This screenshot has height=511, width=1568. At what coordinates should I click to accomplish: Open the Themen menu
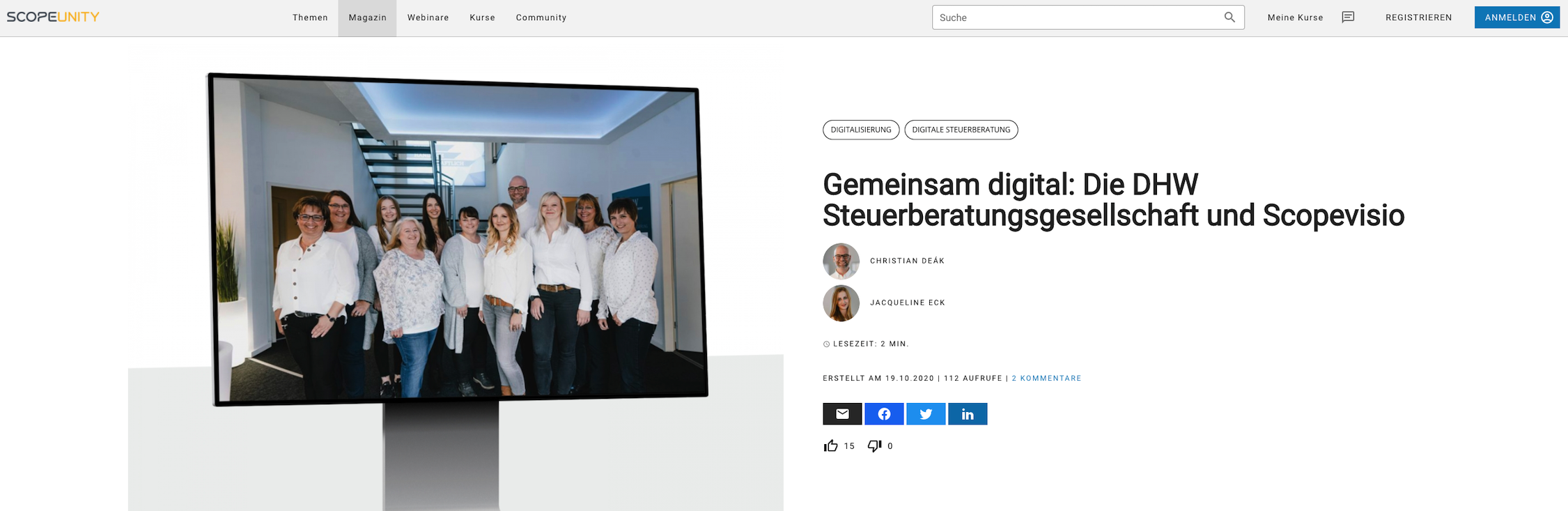tap(310, 17)
